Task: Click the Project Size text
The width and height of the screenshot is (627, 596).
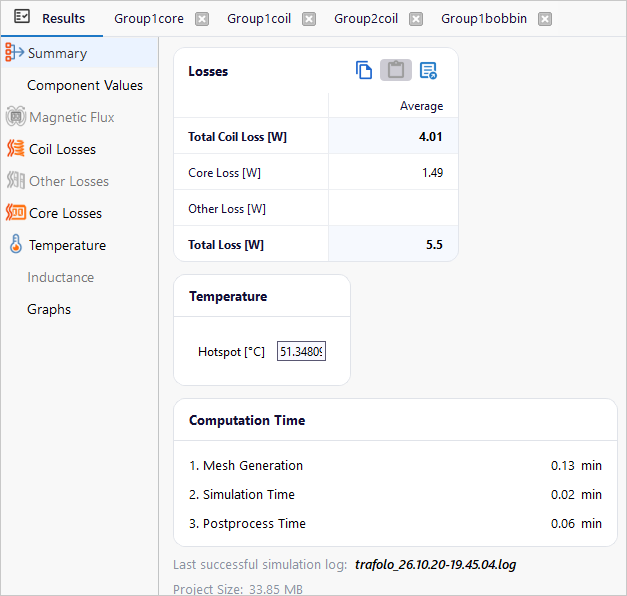Action: [x=238, y=589]
